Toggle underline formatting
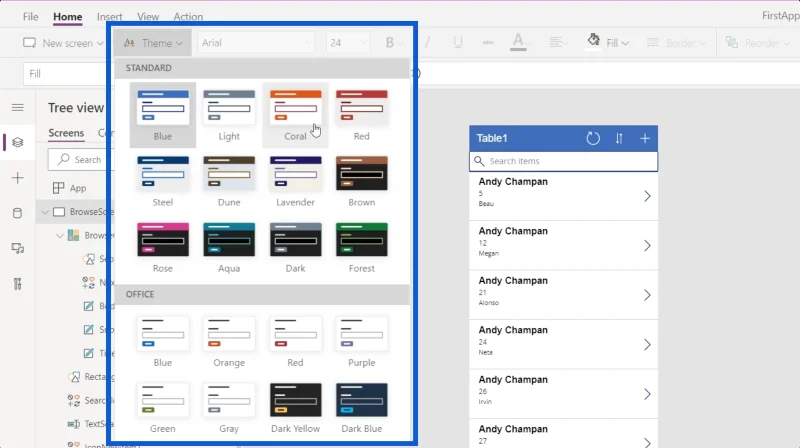Screen dimensions: 800x448 tap(458, 43)
